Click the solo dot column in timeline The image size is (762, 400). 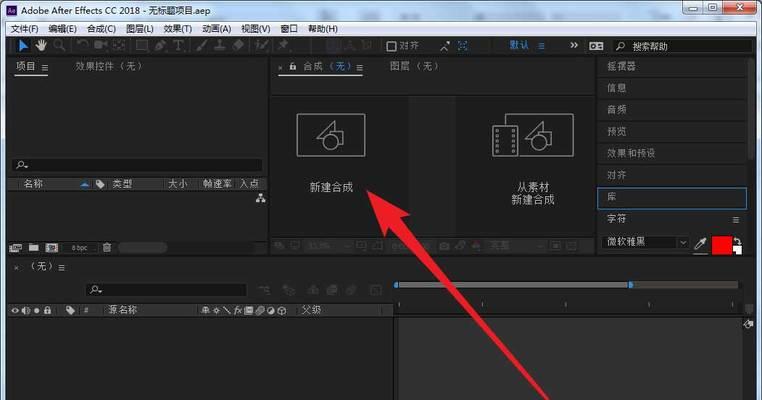pos(36,310)
